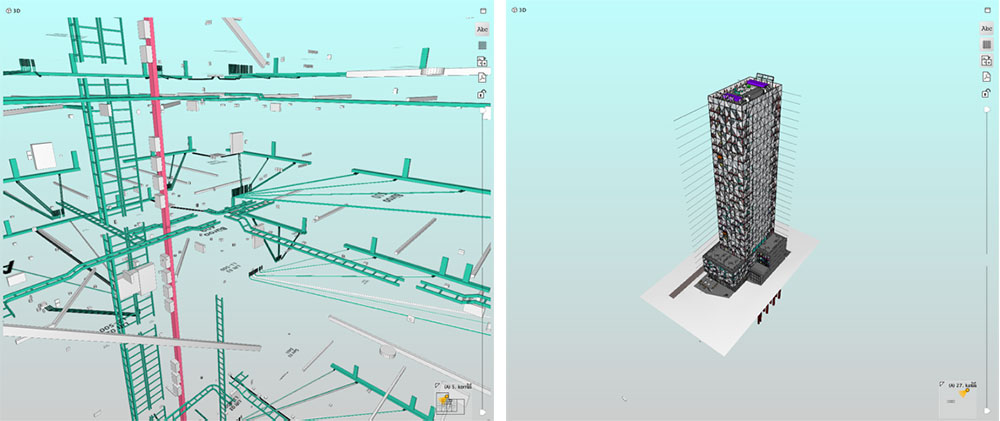Export right viewport using the PDF icon
The height and width of the screenshot is (421, 1000).
pyautogui.click(x=986, y=77)
